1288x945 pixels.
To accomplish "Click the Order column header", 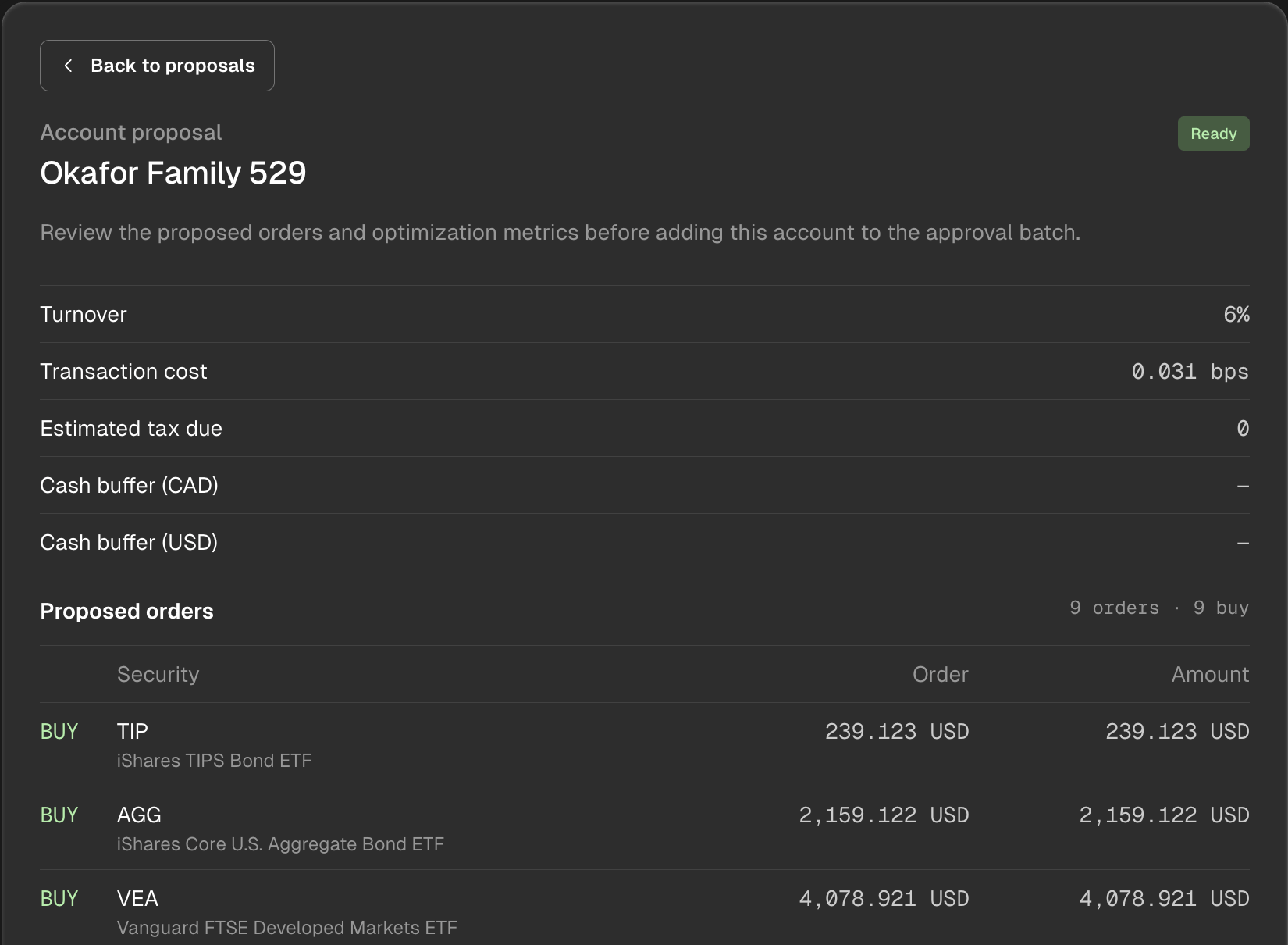I will (941, 674).
